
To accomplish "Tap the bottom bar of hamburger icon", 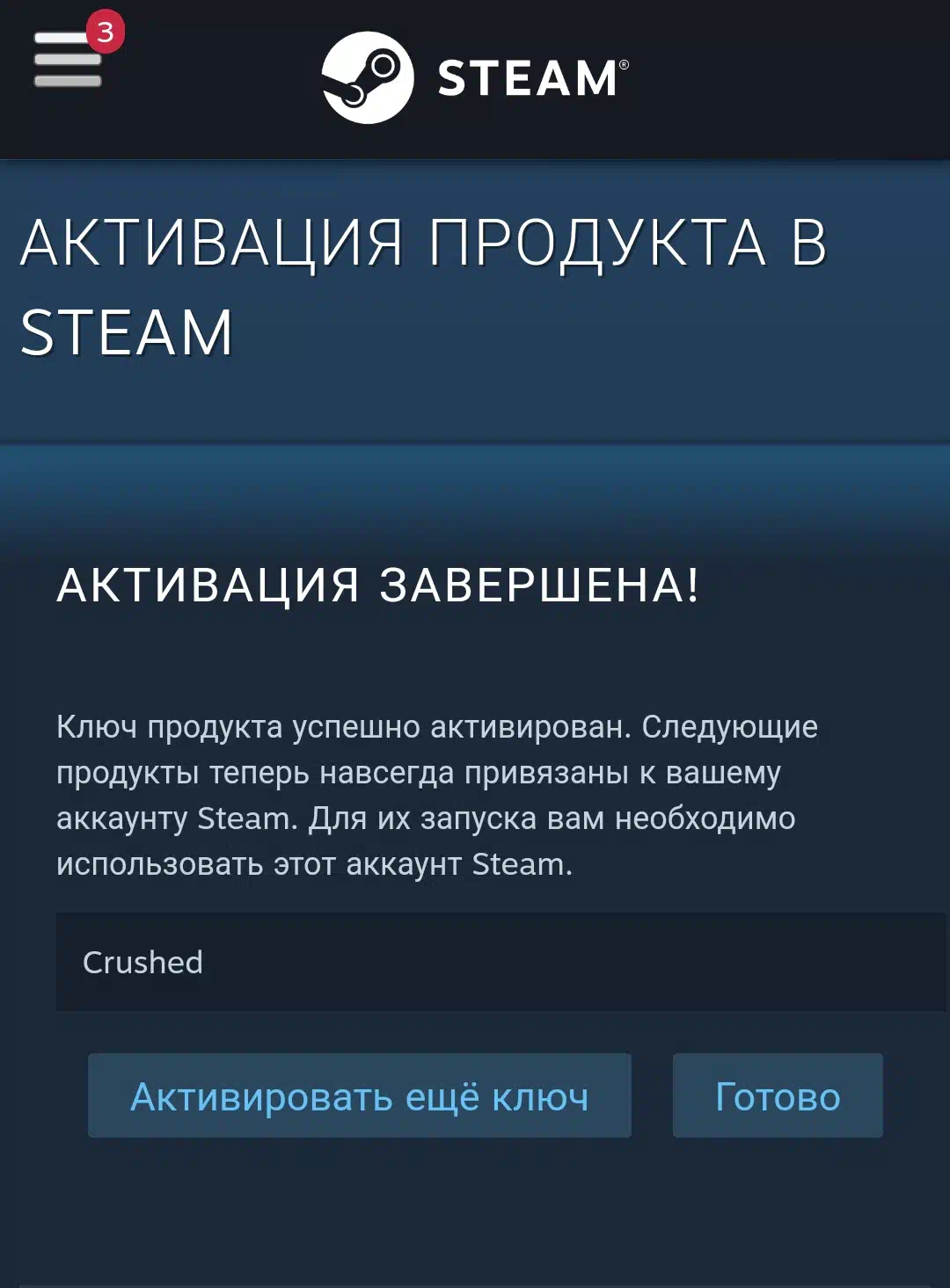I will [x=68, y=81].
